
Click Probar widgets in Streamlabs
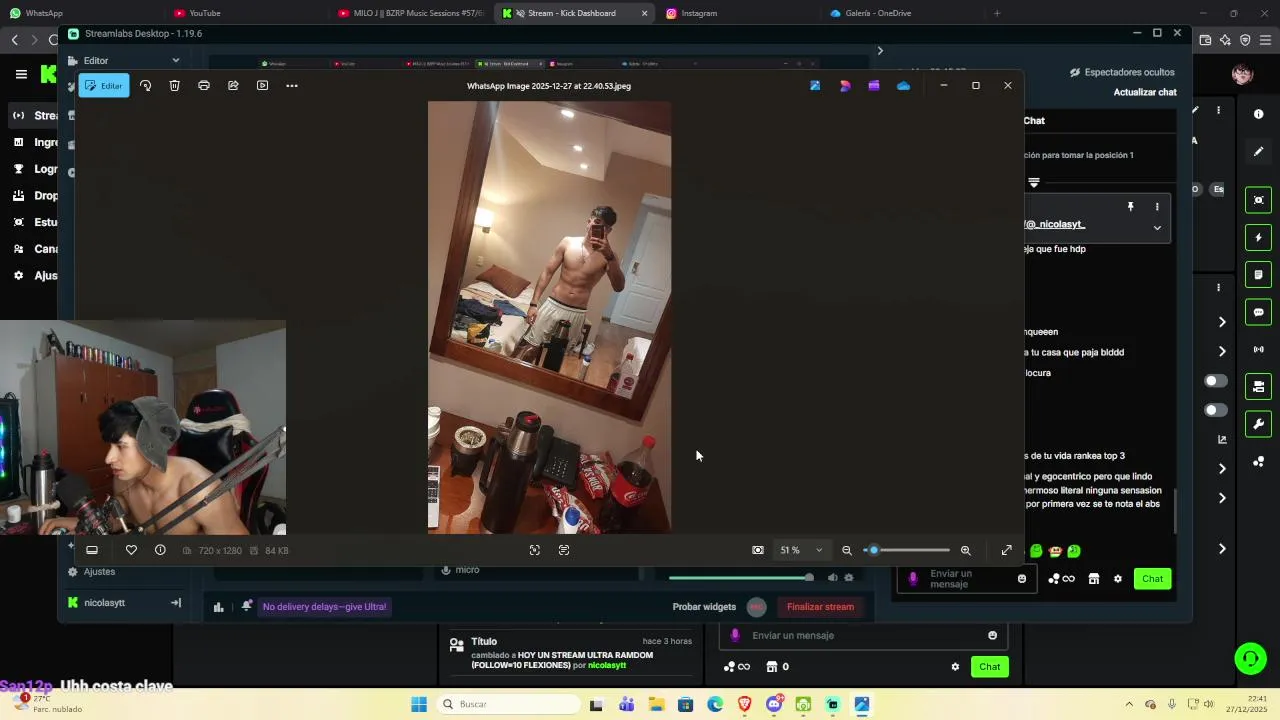tap(704, 607)
